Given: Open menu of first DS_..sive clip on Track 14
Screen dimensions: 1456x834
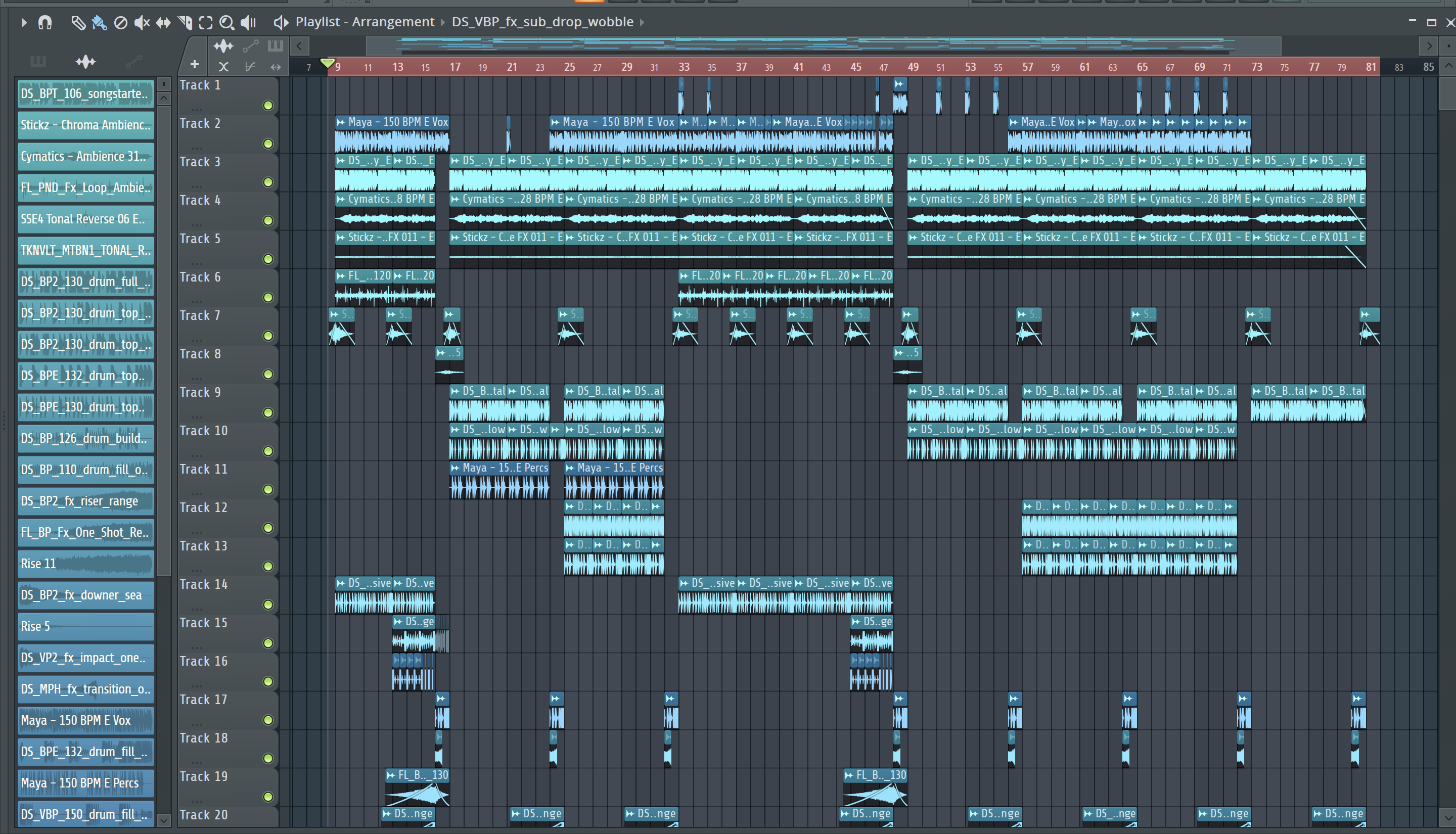Looking at the screenshot, I should [341, 583].
